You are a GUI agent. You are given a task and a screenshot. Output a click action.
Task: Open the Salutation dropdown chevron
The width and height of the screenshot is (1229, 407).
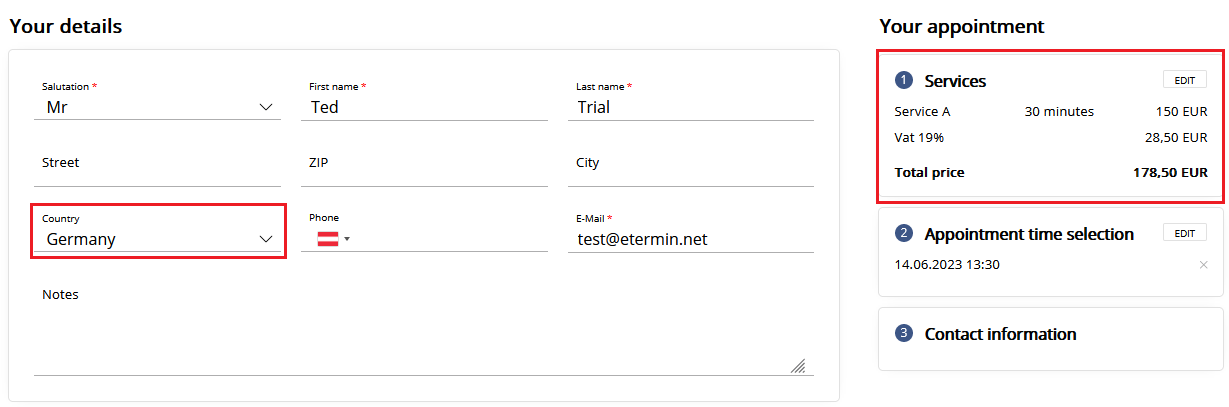coord(266,107)
